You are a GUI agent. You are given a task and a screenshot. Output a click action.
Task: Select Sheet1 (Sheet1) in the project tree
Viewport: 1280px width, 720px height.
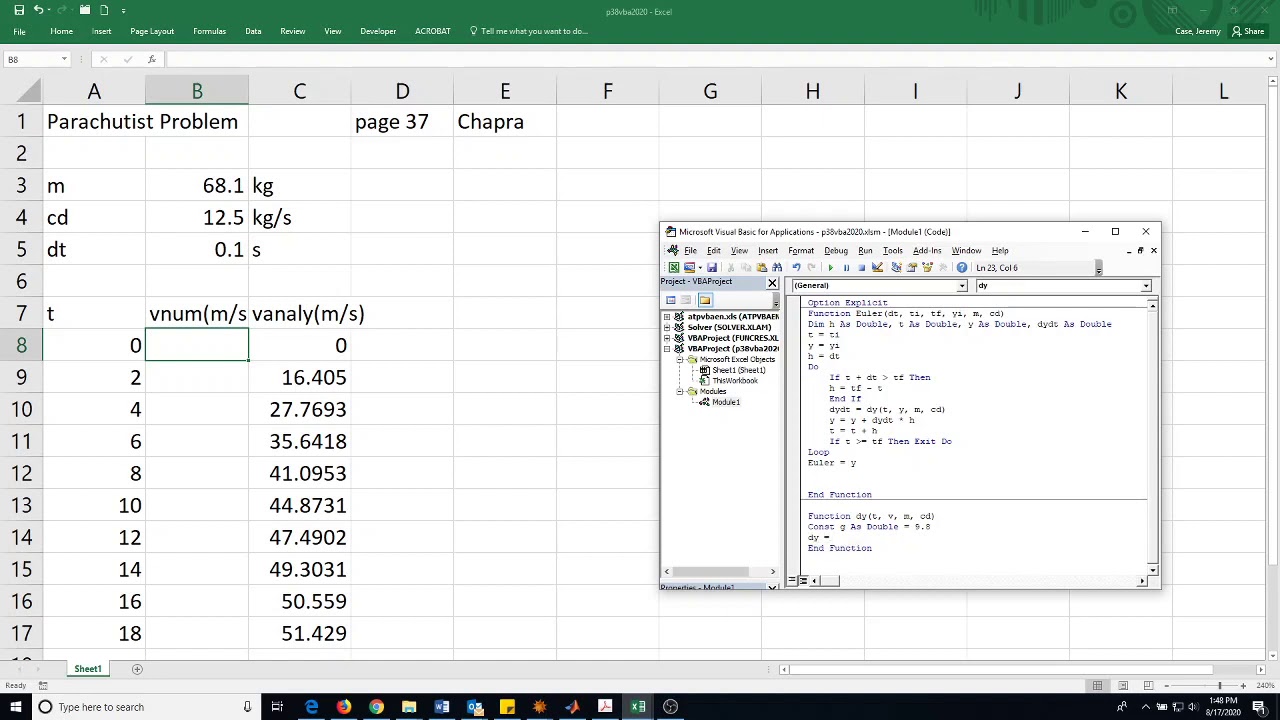click(739, 371)
